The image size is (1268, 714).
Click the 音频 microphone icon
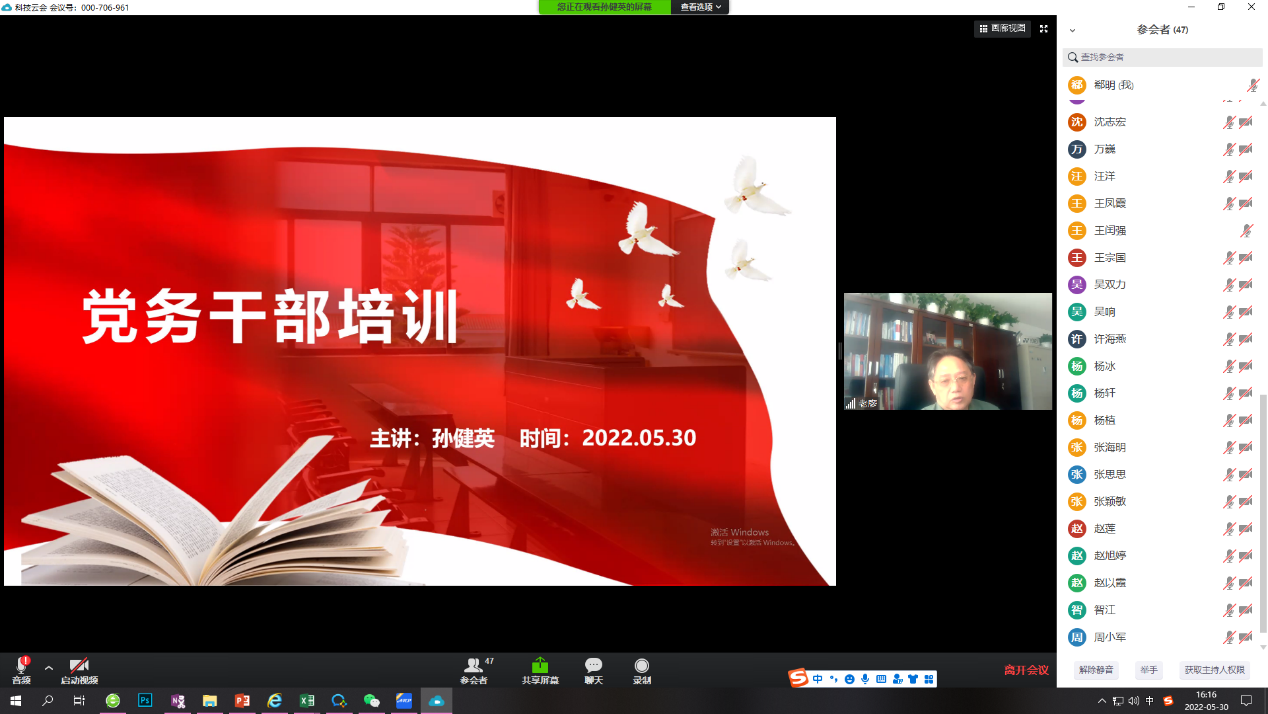[21, 666]
